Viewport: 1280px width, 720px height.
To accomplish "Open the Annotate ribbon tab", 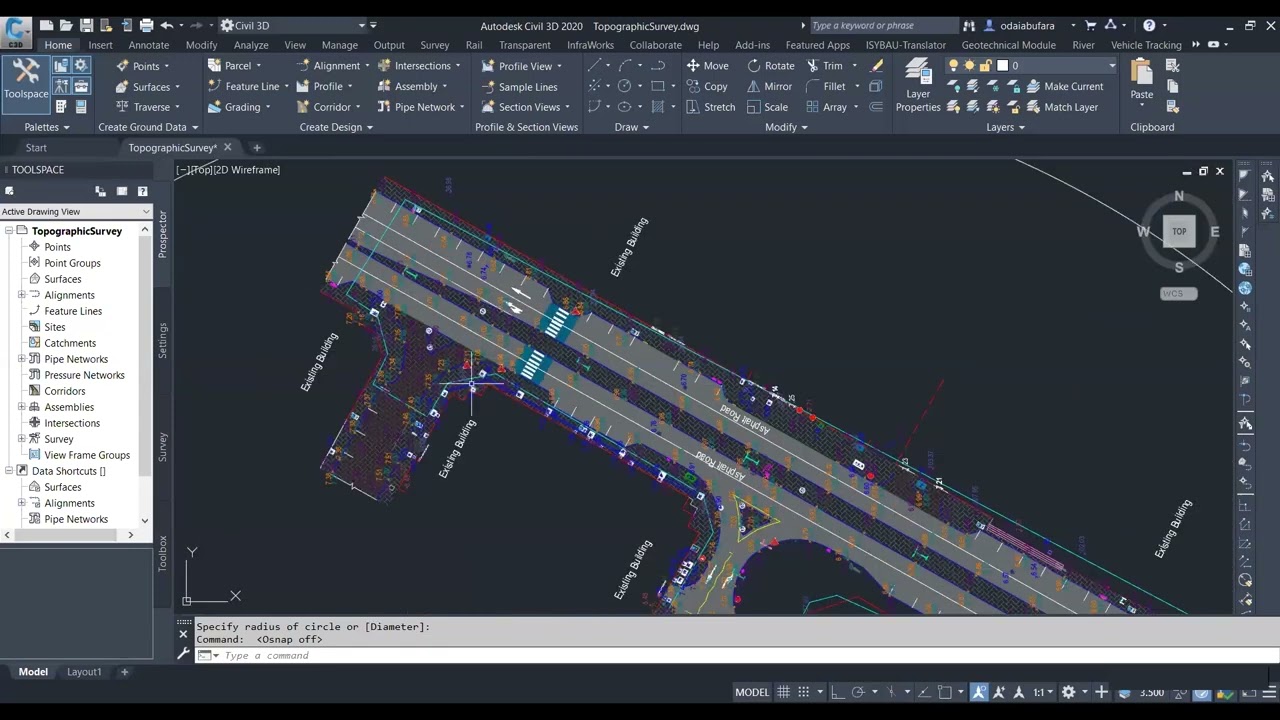I will [148, 45].
